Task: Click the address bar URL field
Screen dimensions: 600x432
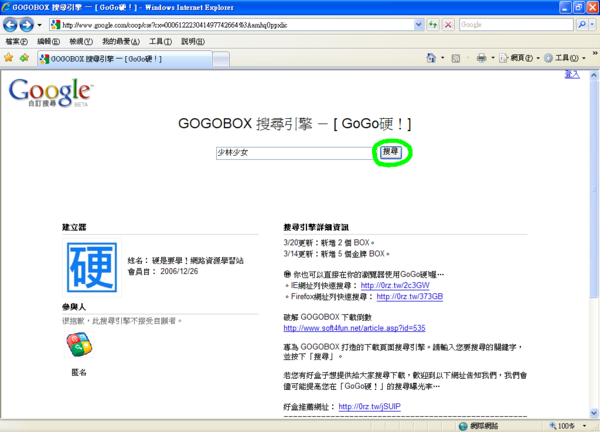Action: 237,25
